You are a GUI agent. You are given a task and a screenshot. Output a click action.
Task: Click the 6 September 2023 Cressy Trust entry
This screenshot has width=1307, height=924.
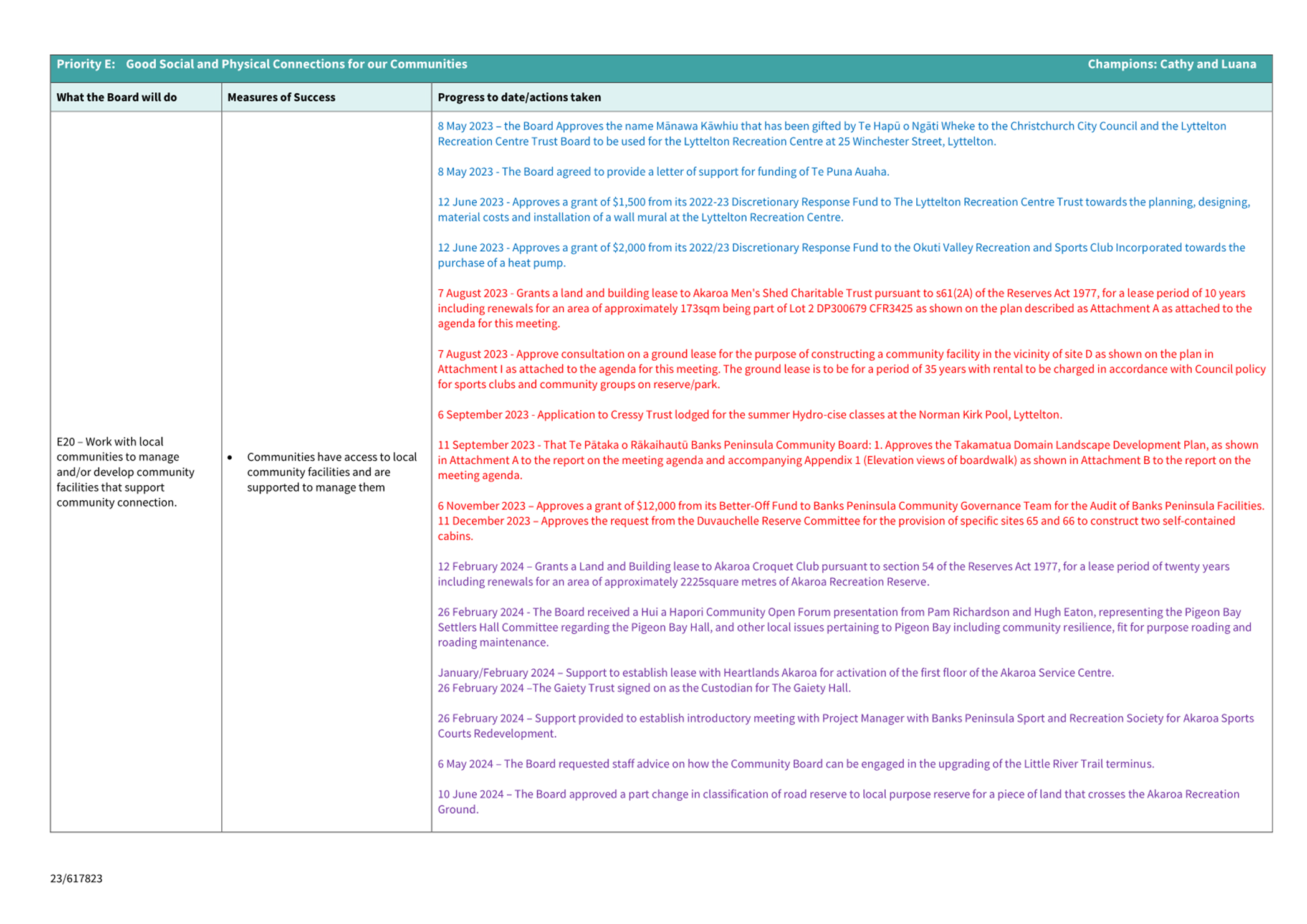749,414
